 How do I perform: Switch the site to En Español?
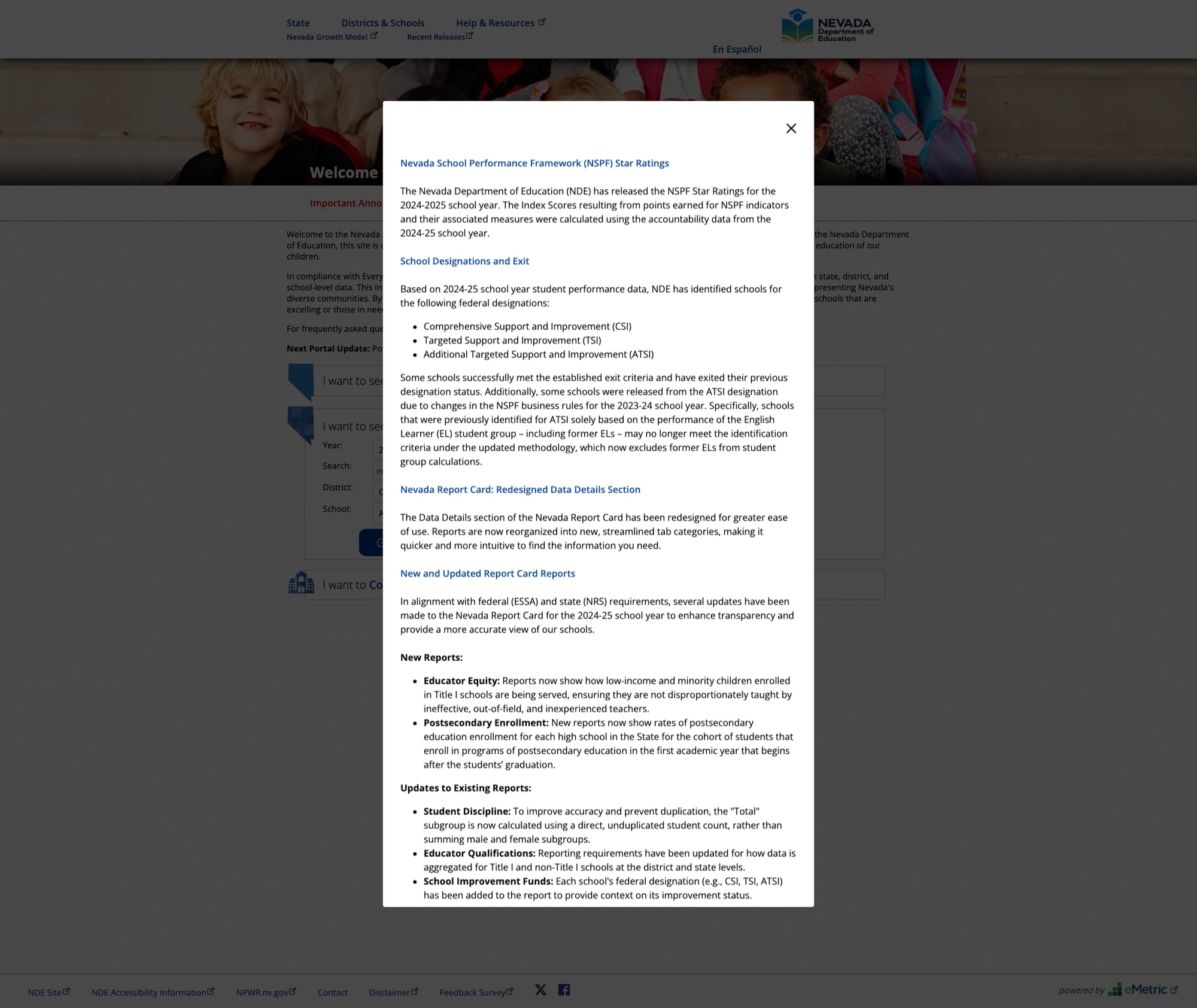click(x=737, y=49)
